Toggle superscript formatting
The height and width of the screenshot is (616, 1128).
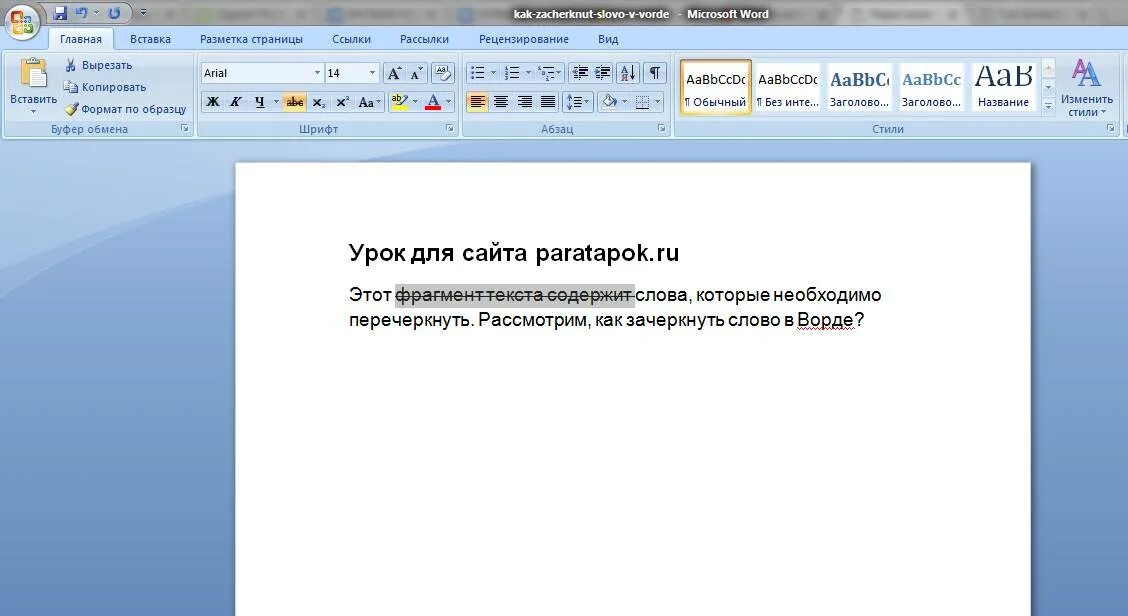coord(342,102)
